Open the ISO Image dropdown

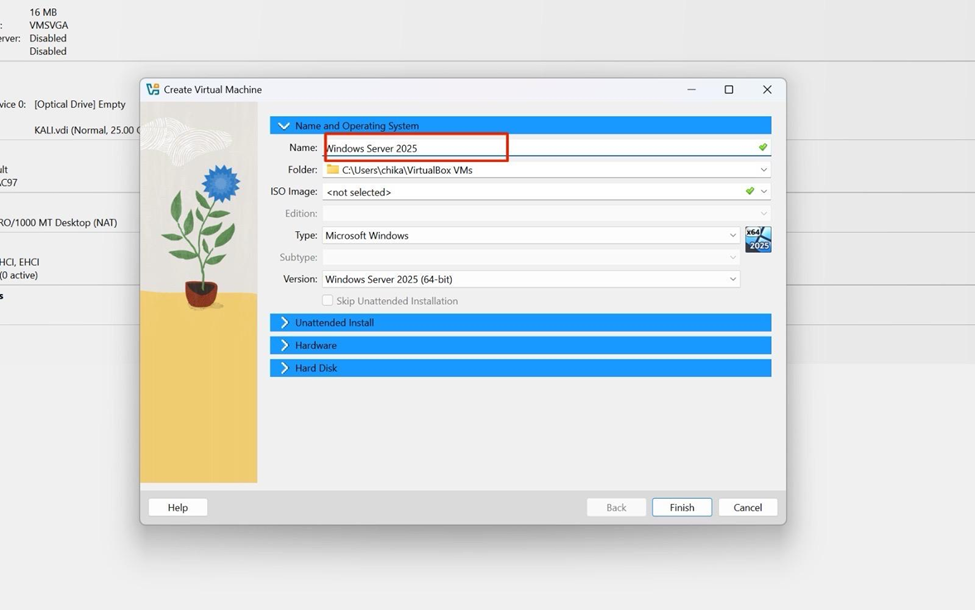click(764, 192)
